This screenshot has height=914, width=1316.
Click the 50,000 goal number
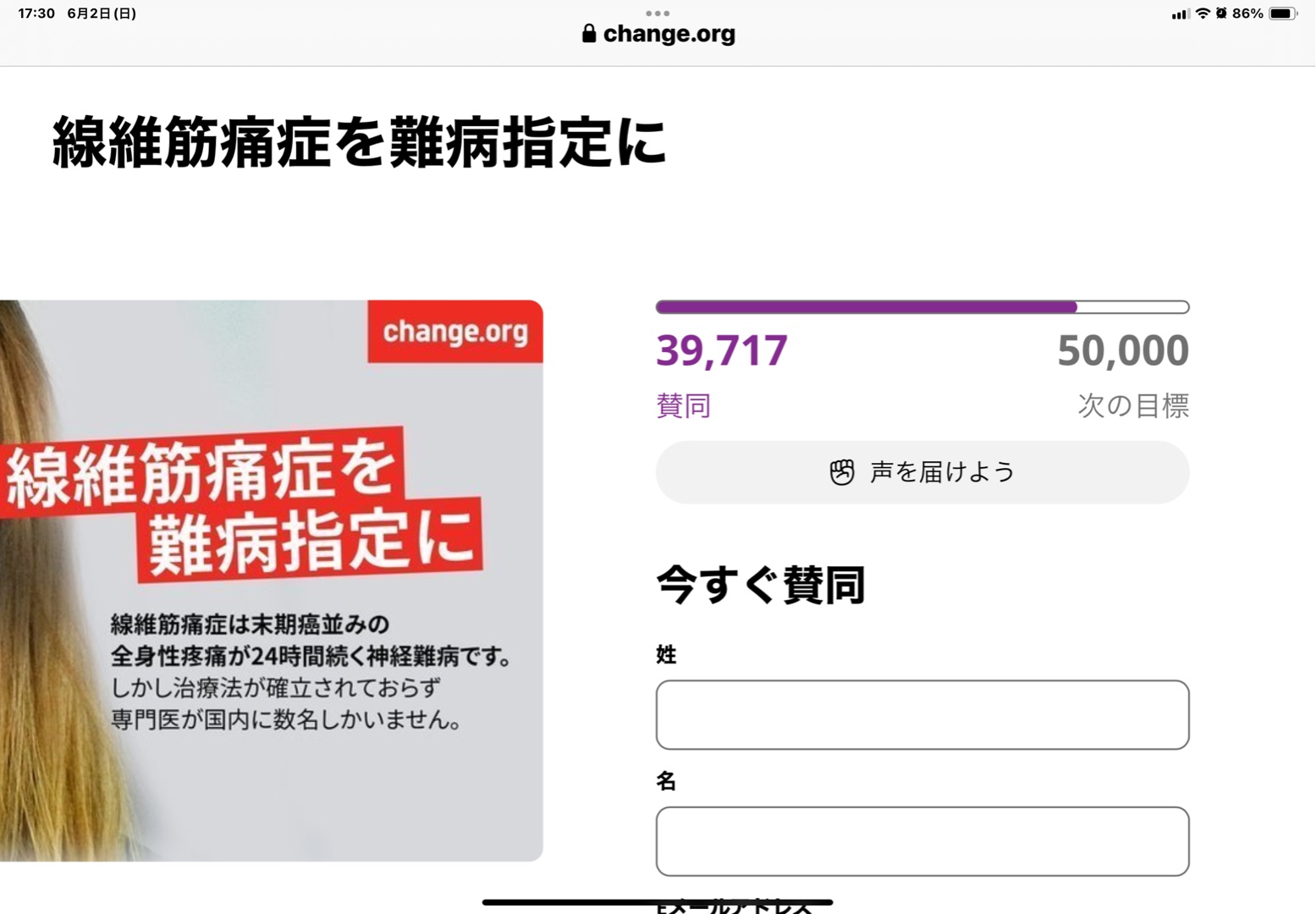coord(1122,350)
